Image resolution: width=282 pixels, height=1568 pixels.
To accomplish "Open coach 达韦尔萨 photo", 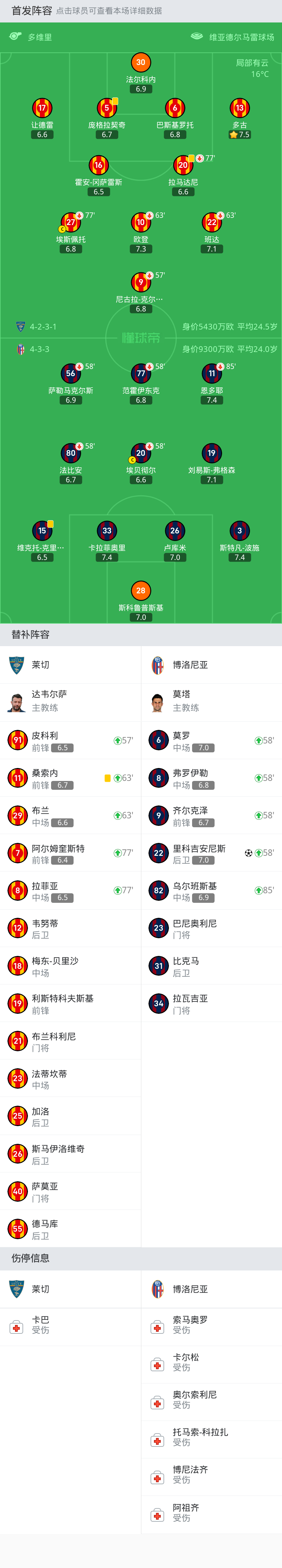I will tap(16, 702).
